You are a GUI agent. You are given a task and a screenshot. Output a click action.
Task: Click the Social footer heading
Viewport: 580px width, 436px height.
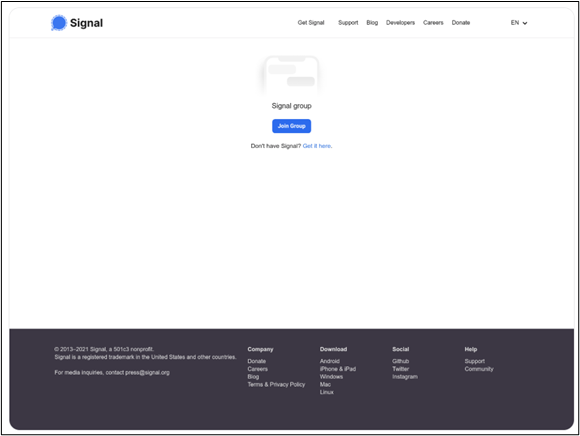400,349
